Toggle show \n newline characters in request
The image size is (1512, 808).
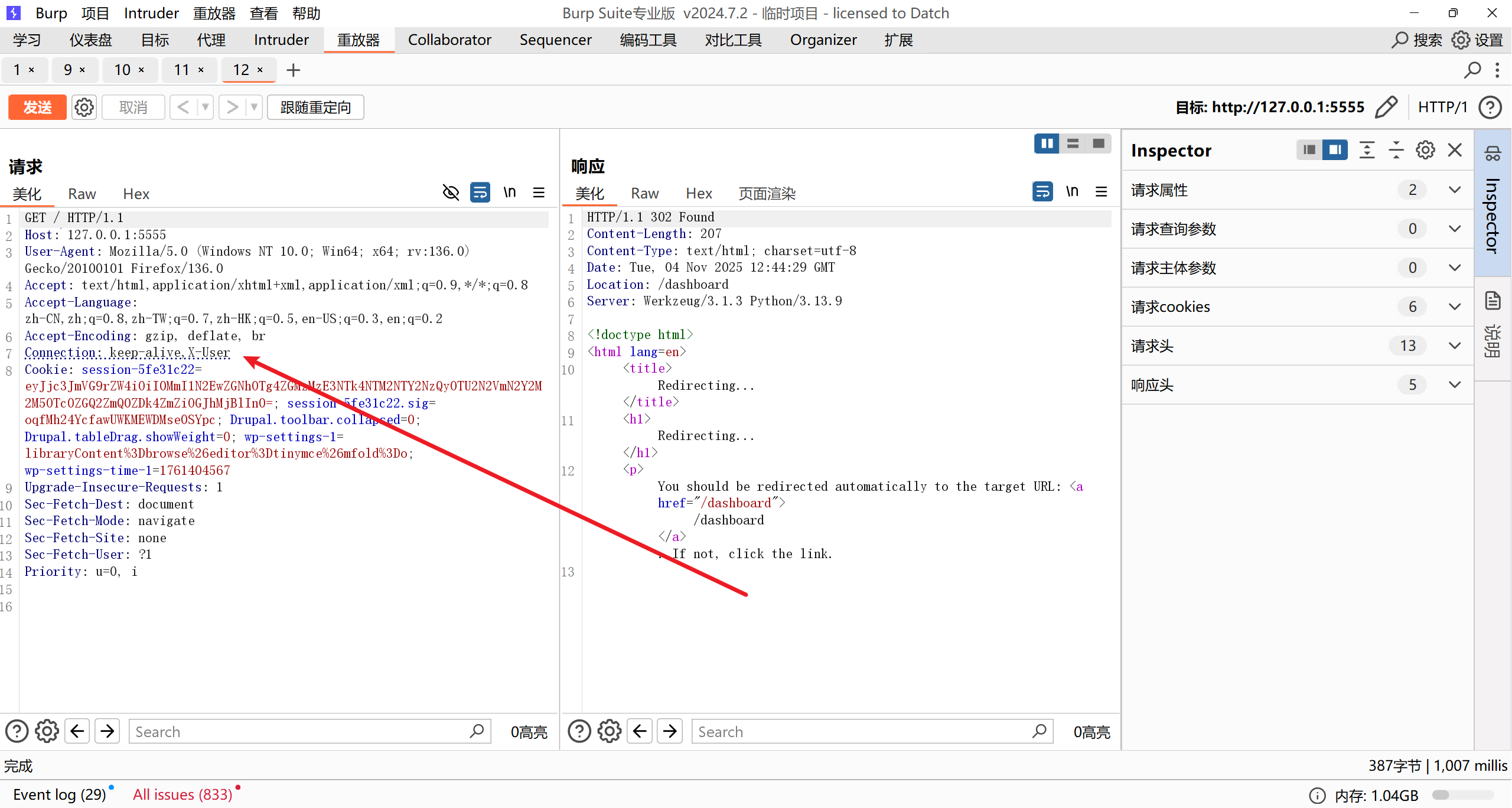coord(509,193)
